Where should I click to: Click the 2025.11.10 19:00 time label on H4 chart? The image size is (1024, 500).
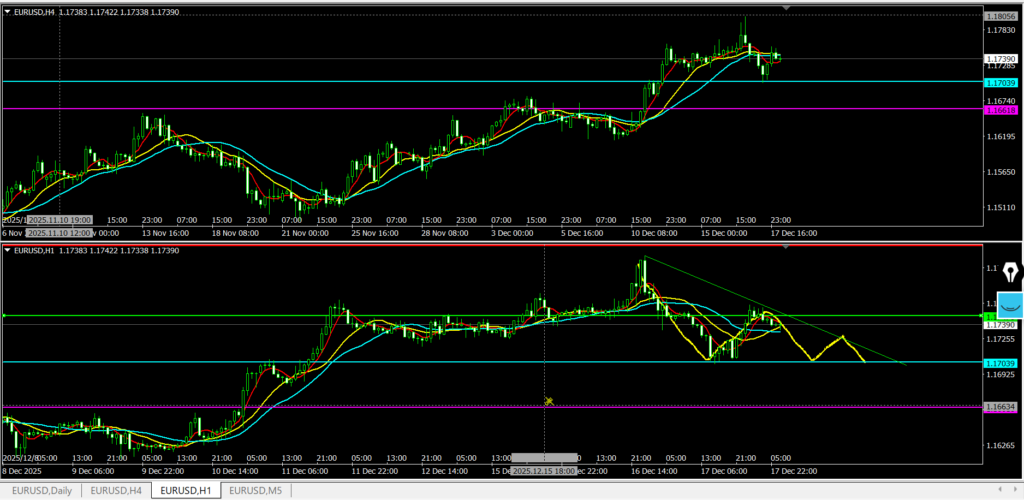point(60,219)
